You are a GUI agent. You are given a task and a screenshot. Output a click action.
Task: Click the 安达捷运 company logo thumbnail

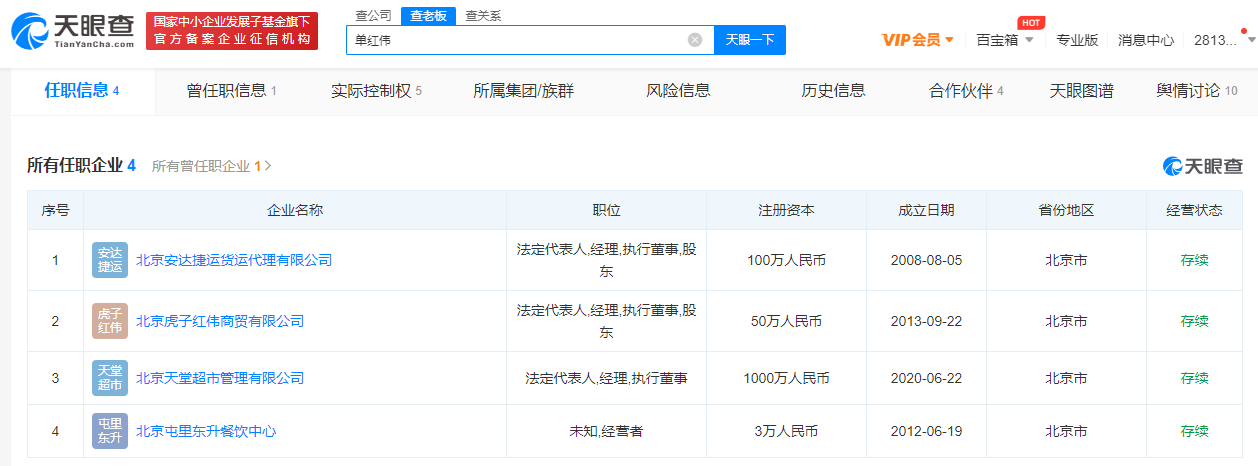[x=110, y=260]
